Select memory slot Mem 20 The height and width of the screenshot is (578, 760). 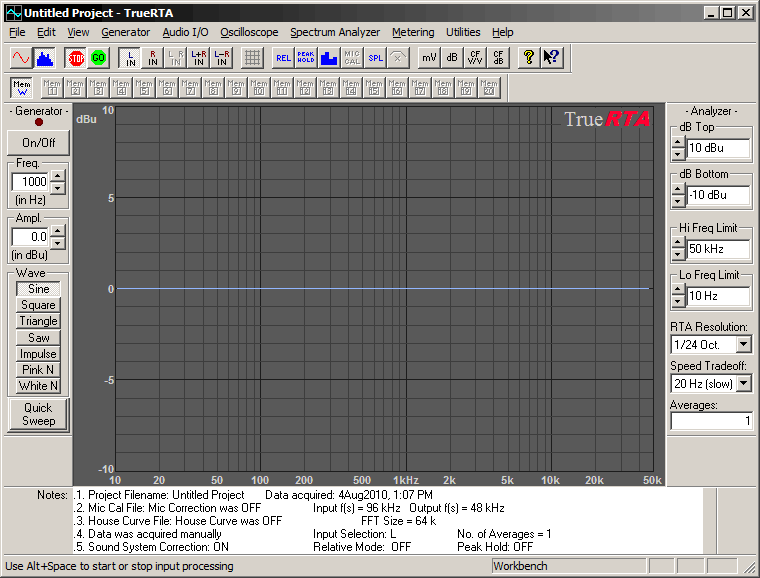(489, 88)
